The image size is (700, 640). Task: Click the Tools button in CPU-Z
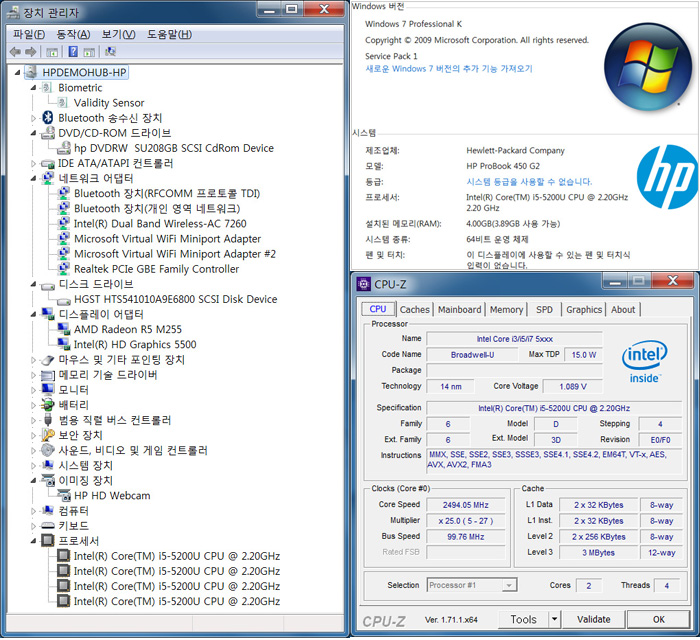coord(523,619)
